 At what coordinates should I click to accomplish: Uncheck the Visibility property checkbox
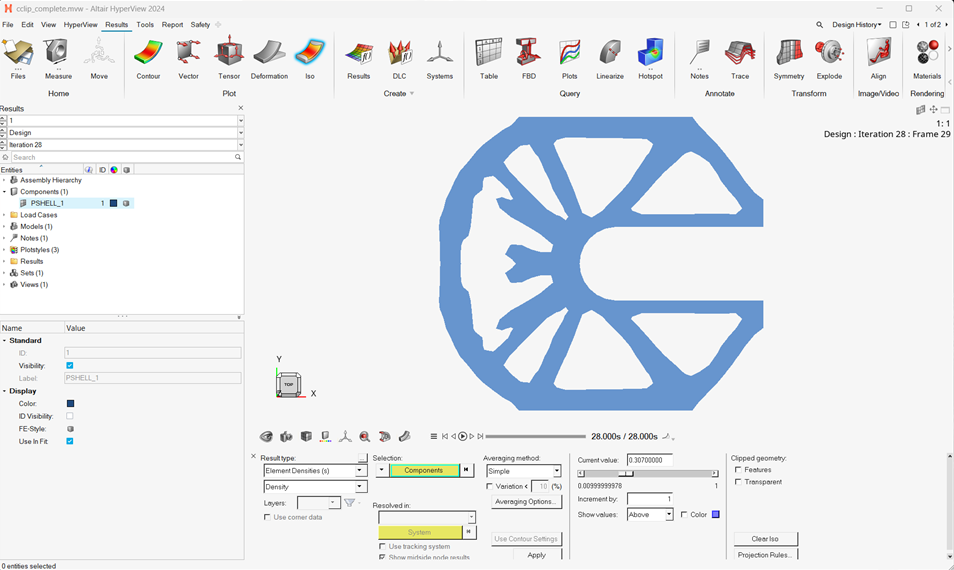pyautogui.click(x=70, y=366)
